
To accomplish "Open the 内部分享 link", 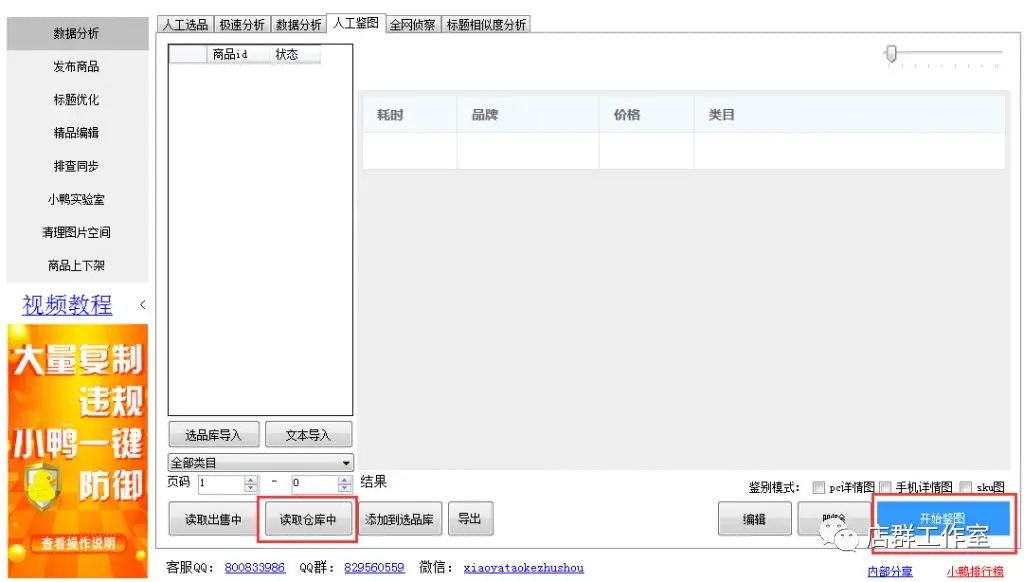I will click(889, 571).
